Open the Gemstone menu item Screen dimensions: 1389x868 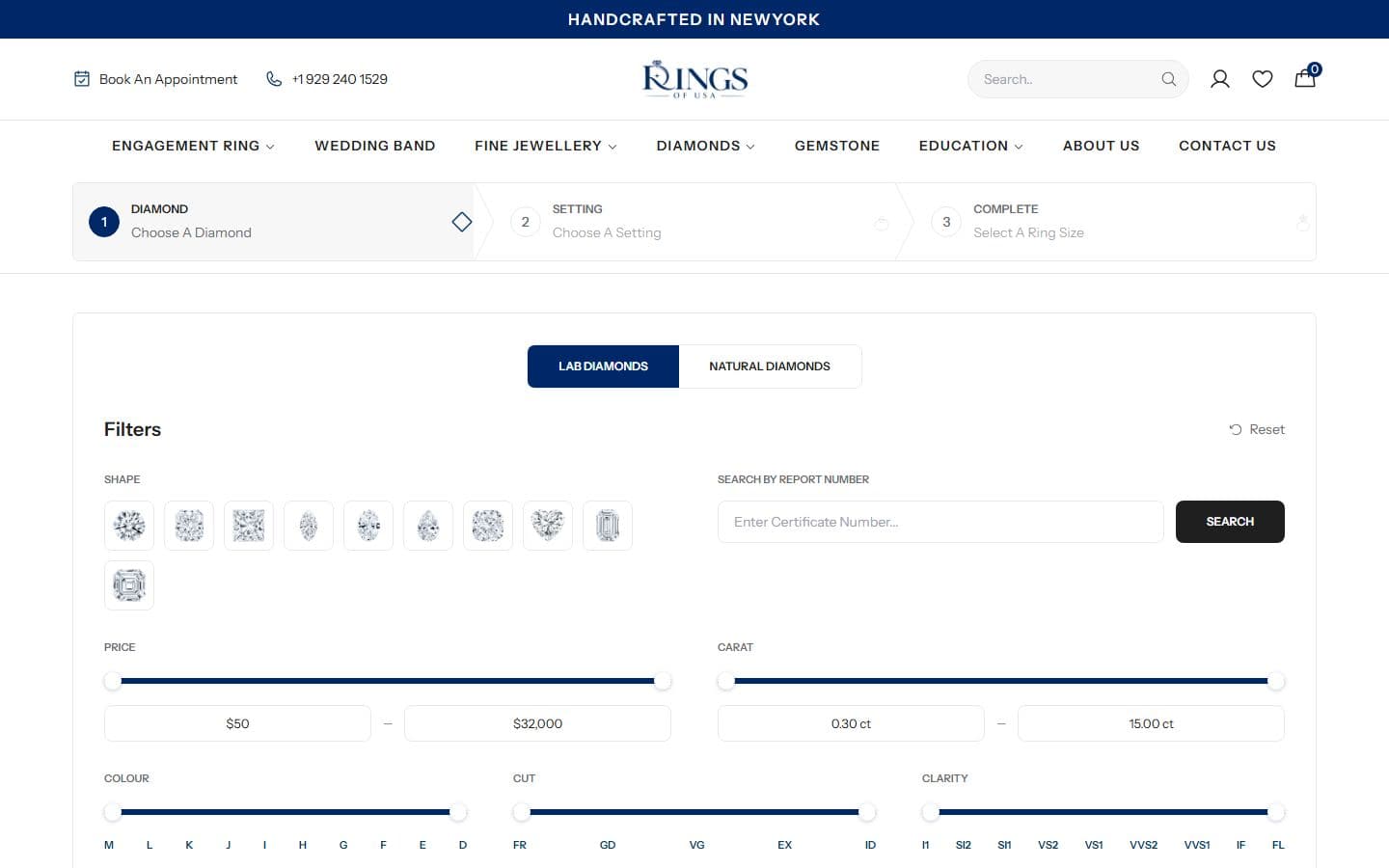point(837,146)
